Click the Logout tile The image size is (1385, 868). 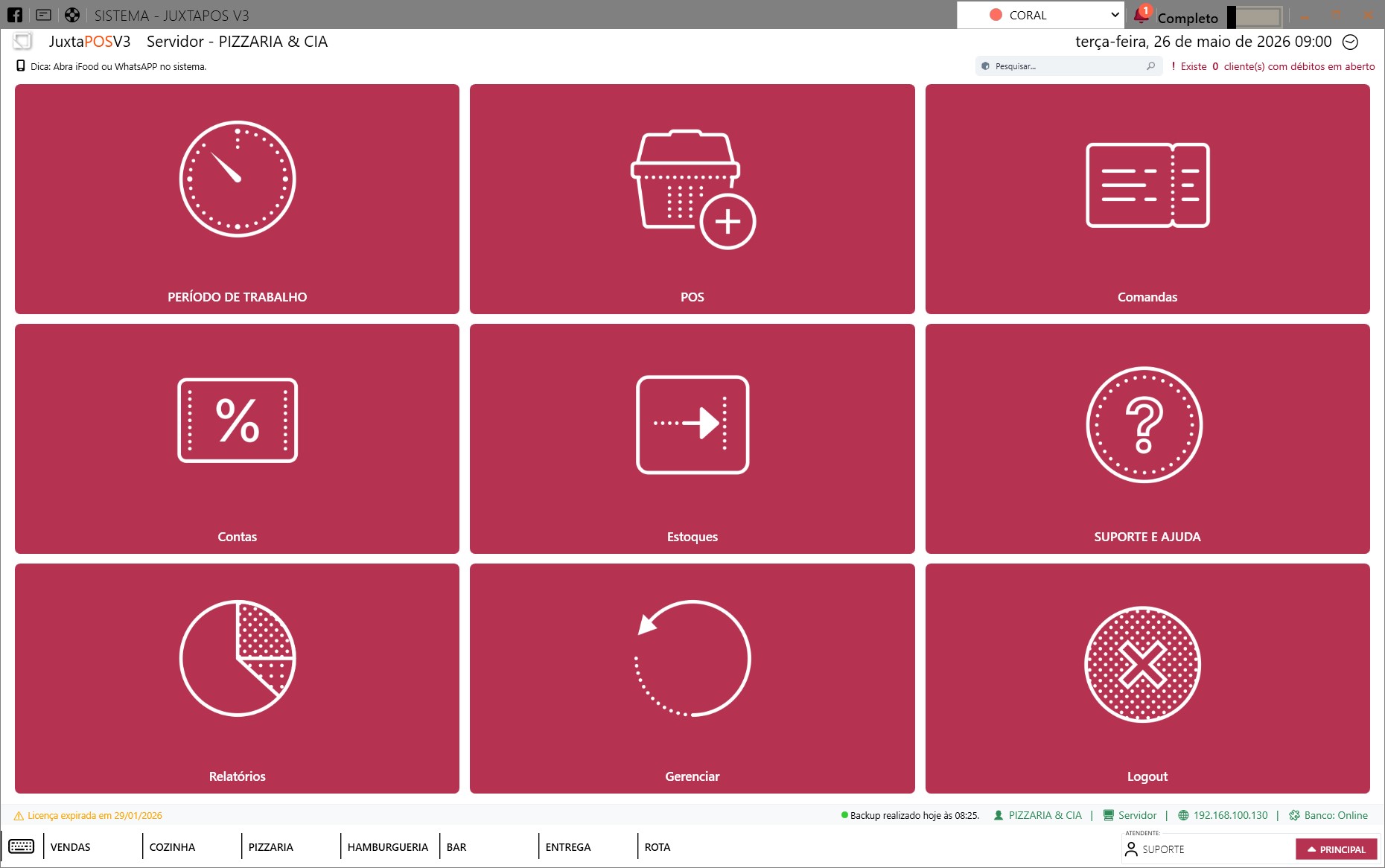pos(1147,678)
